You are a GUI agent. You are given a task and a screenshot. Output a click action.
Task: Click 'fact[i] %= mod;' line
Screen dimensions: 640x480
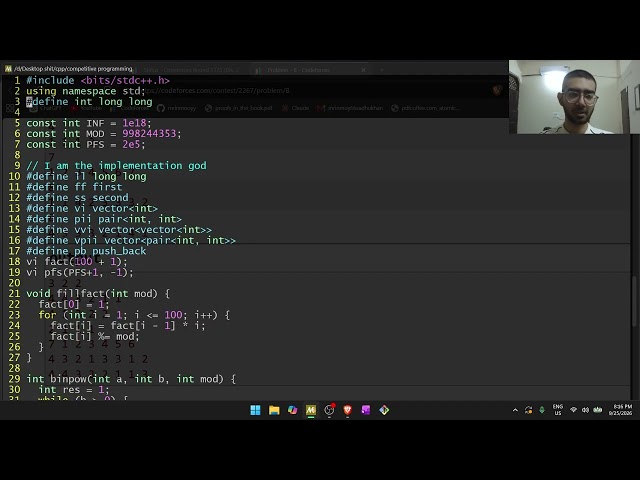[95, 336]
